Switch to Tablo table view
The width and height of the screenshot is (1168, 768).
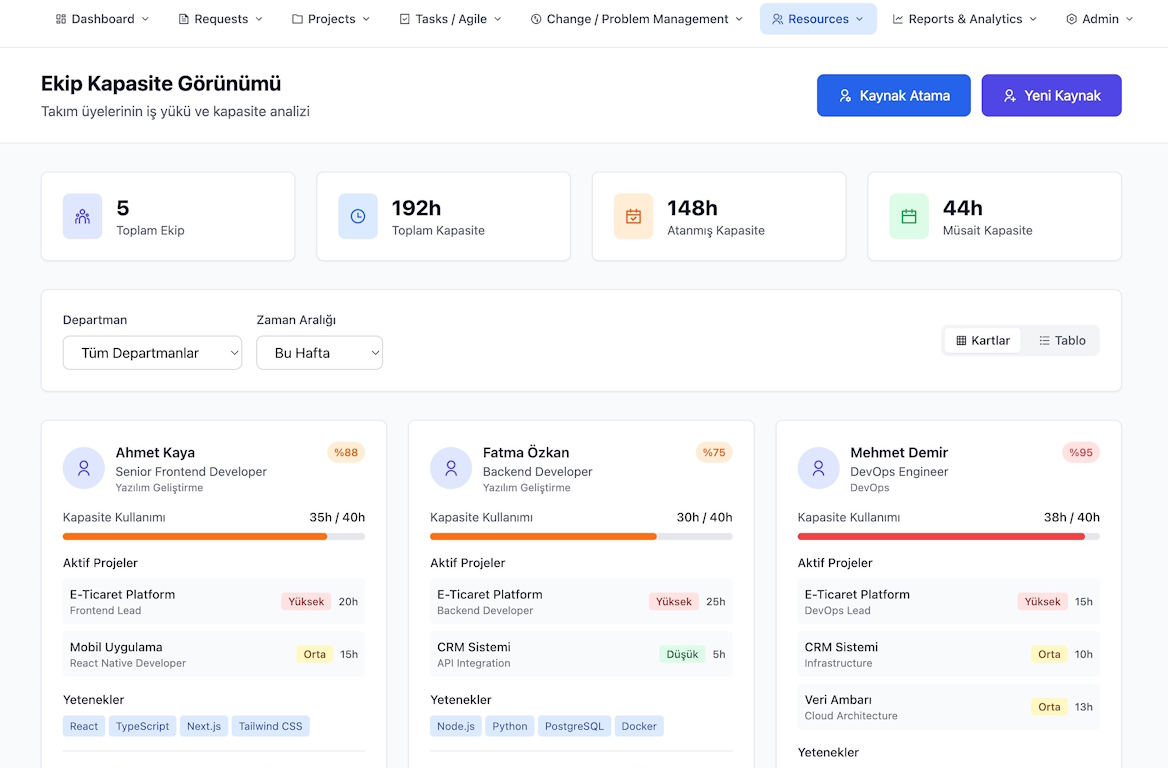1062,341
